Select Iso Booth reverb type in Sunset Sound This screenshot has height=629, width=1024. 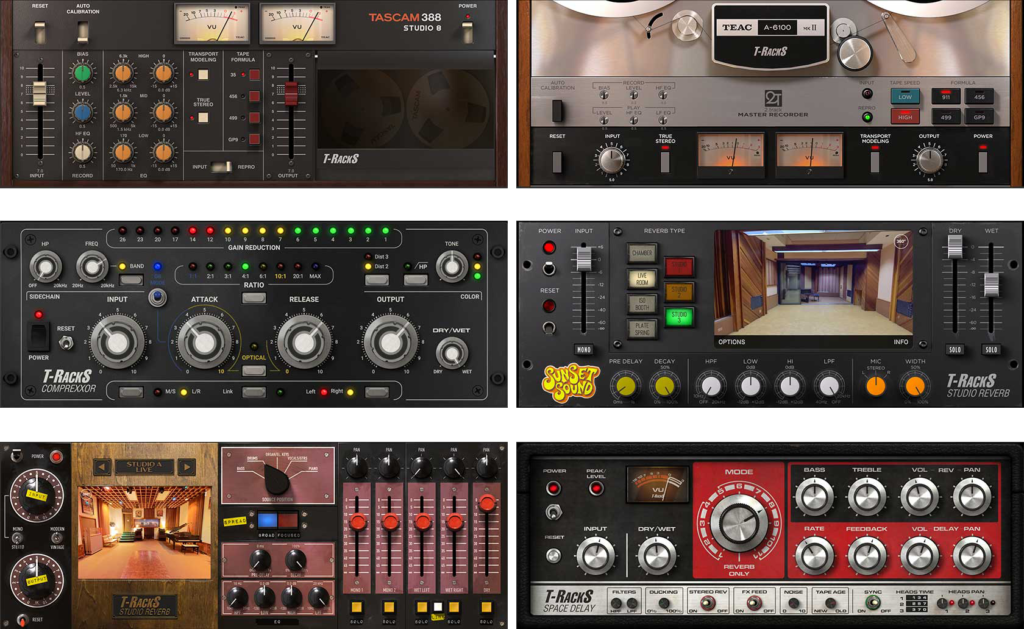tap(642, 304)
